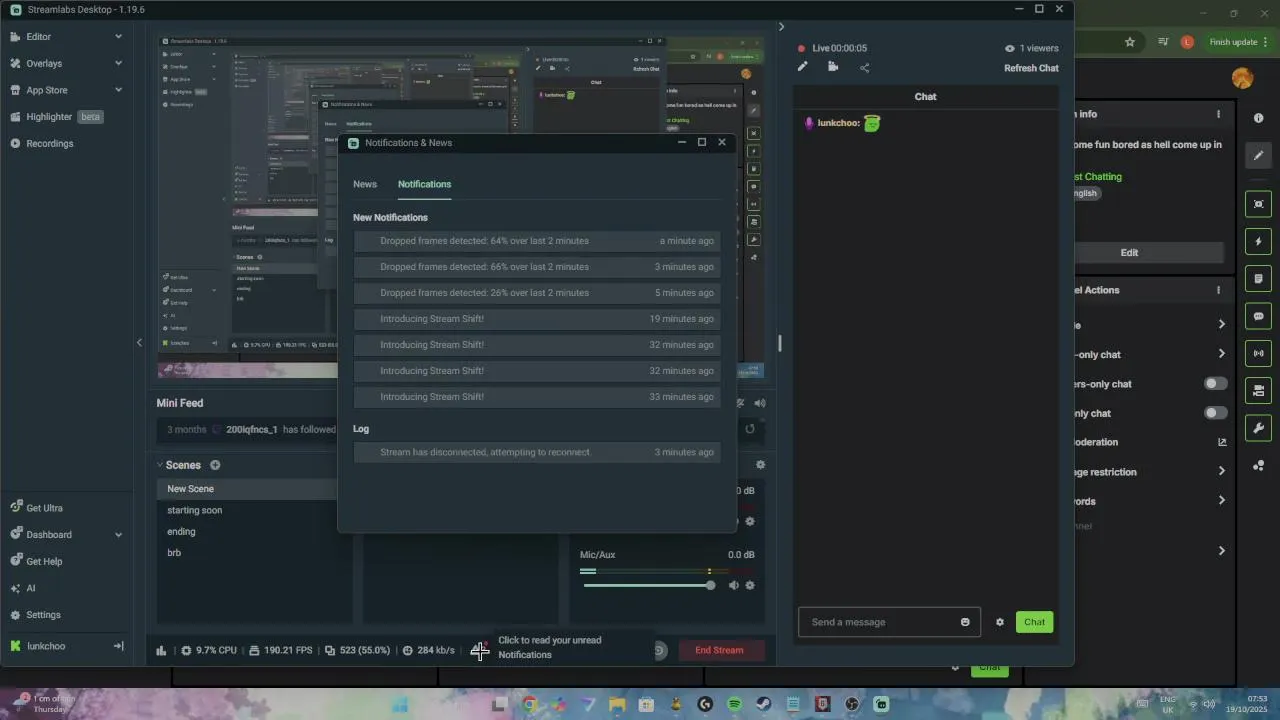Viewport: 1280px width, 720px height.
Task: Click the Editor home icon in sidebar
Action: pyautogui.click(x=15, y=36)
